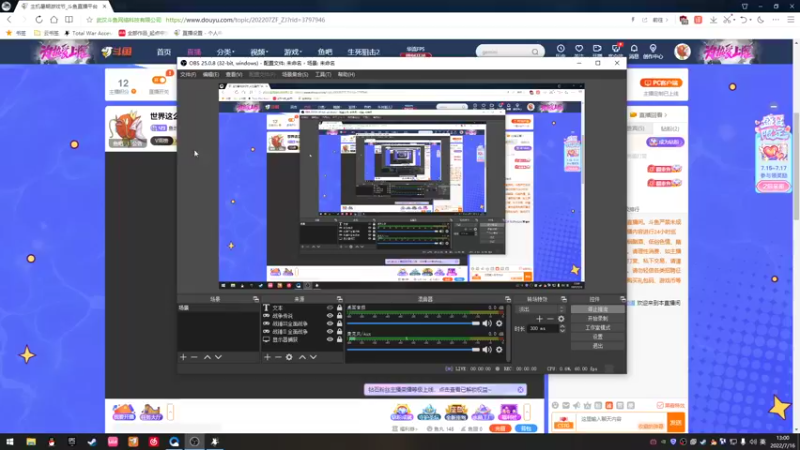Click the Douyu search magnifier icon
This screenshot has width=800, height=450.
(x=535, y=52)
